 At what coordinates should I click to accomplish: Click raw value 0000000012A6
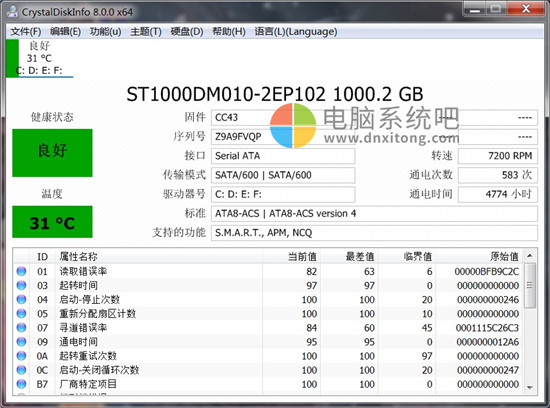click(488, 342)
